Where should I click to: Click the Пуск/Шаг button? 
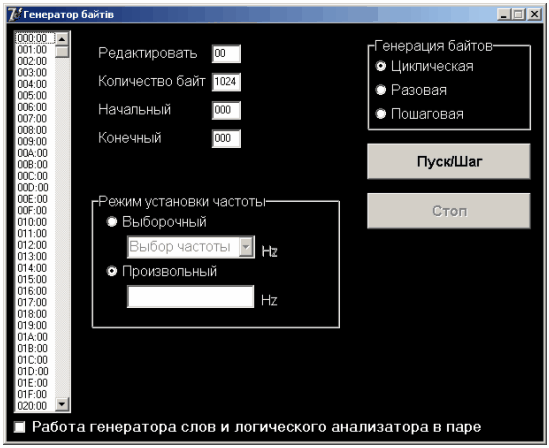click(x=449, y=161)
